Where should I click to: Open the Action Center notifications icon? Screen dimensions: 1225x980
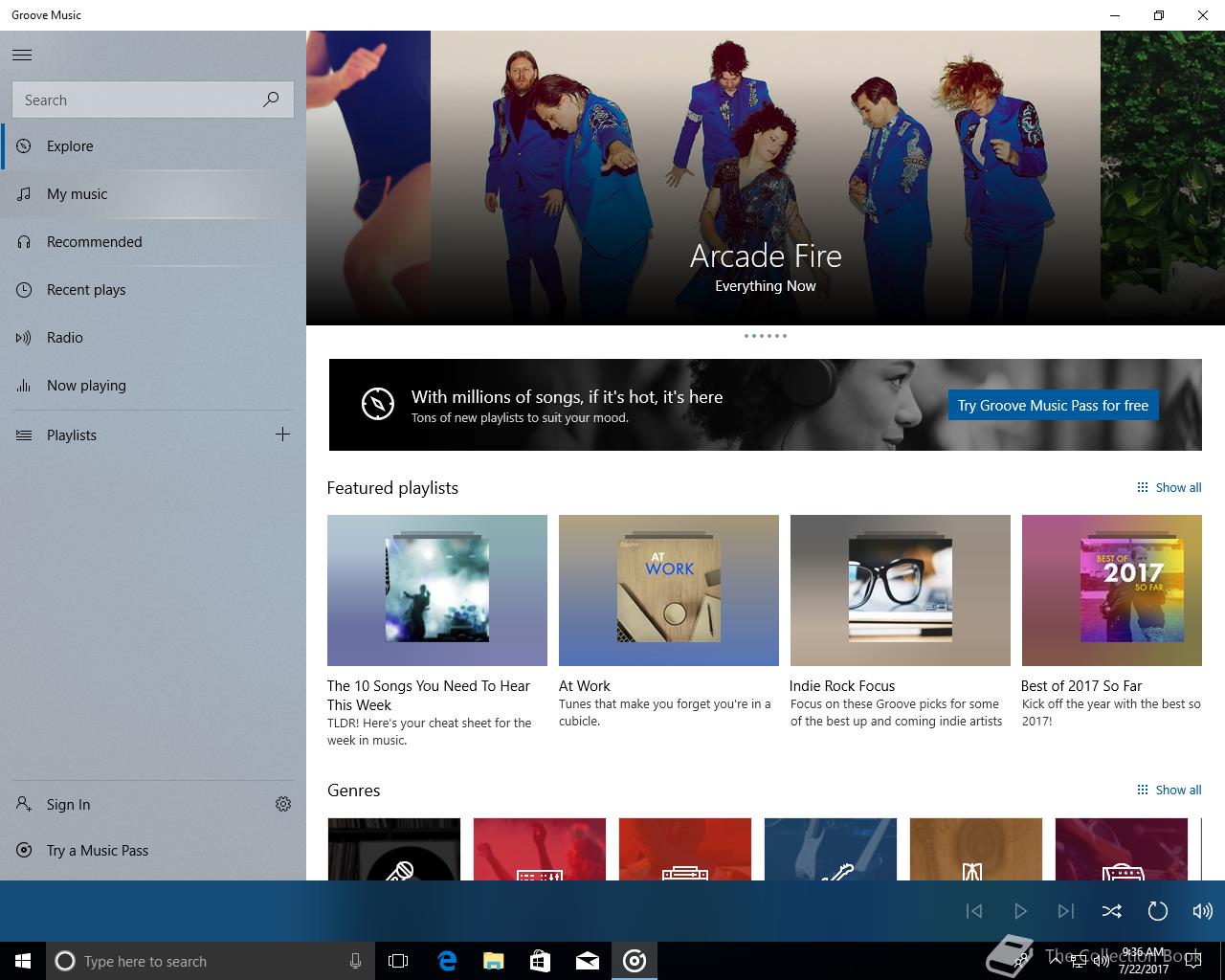(x=1192, y=961)
